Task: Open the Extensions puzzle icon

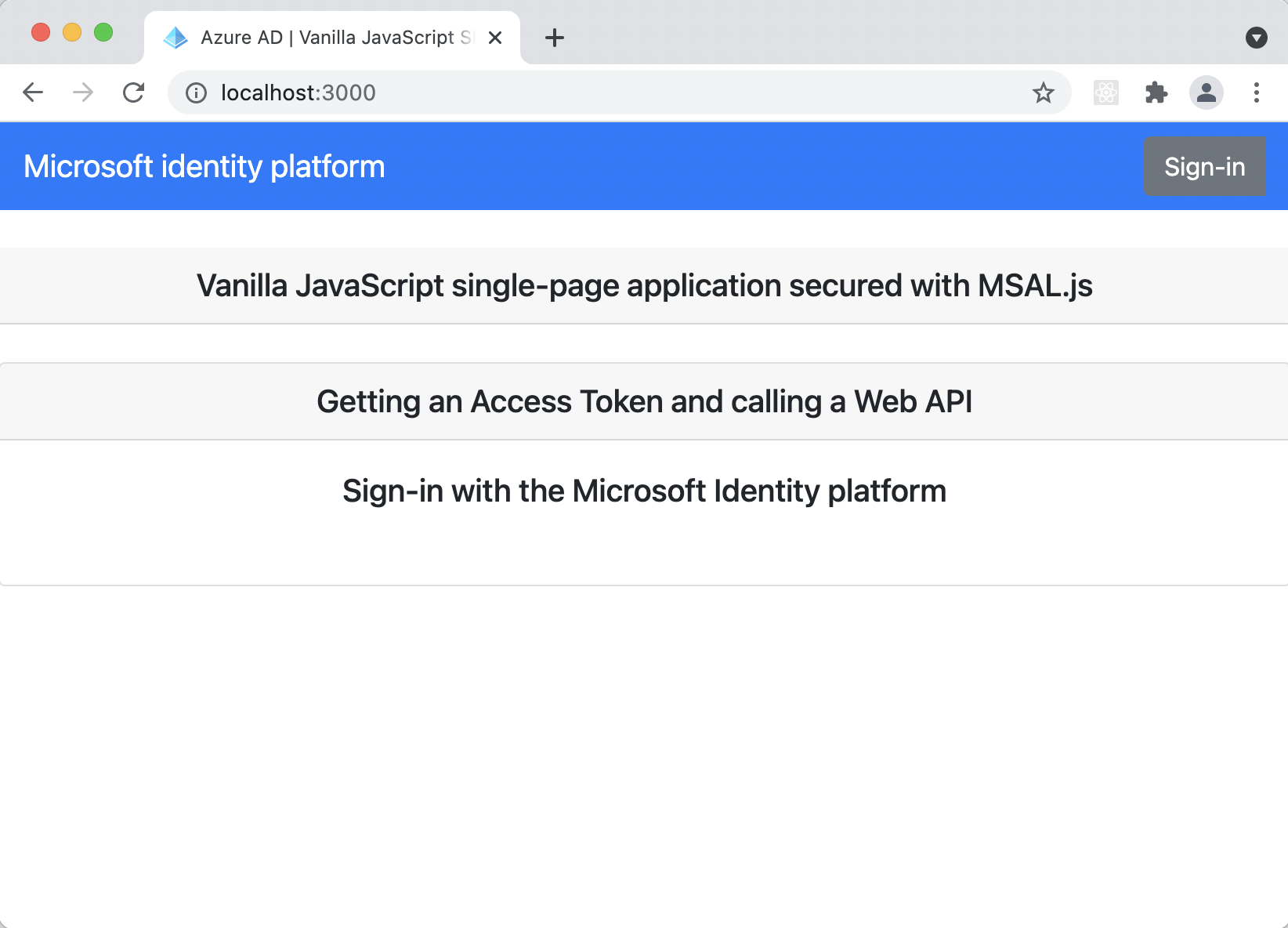Action: [1156, 92]
